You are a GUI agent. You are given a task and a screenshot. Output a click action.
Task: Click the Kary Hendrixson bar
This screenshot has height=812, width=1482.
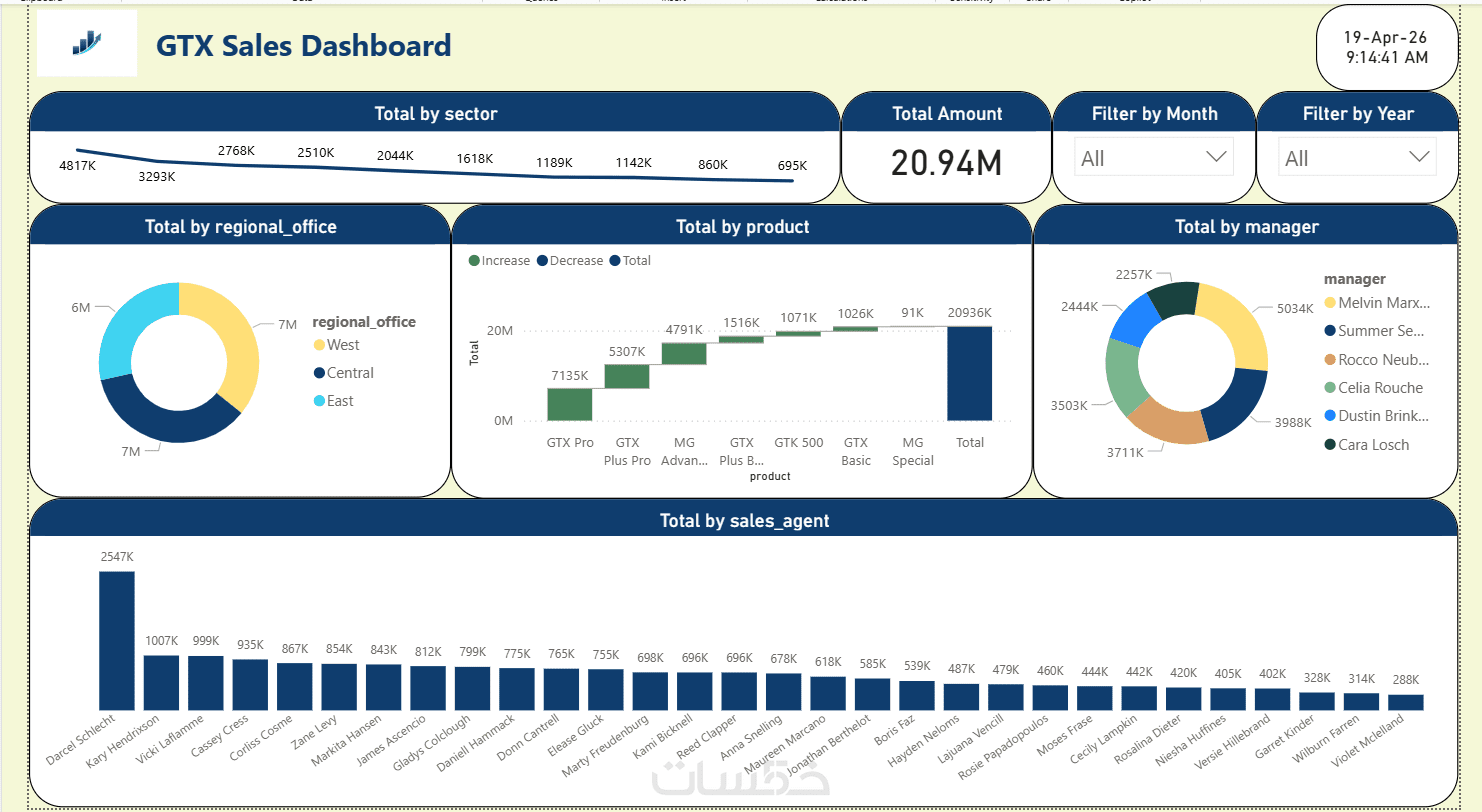pyautogui.click(x=161, y=683)
